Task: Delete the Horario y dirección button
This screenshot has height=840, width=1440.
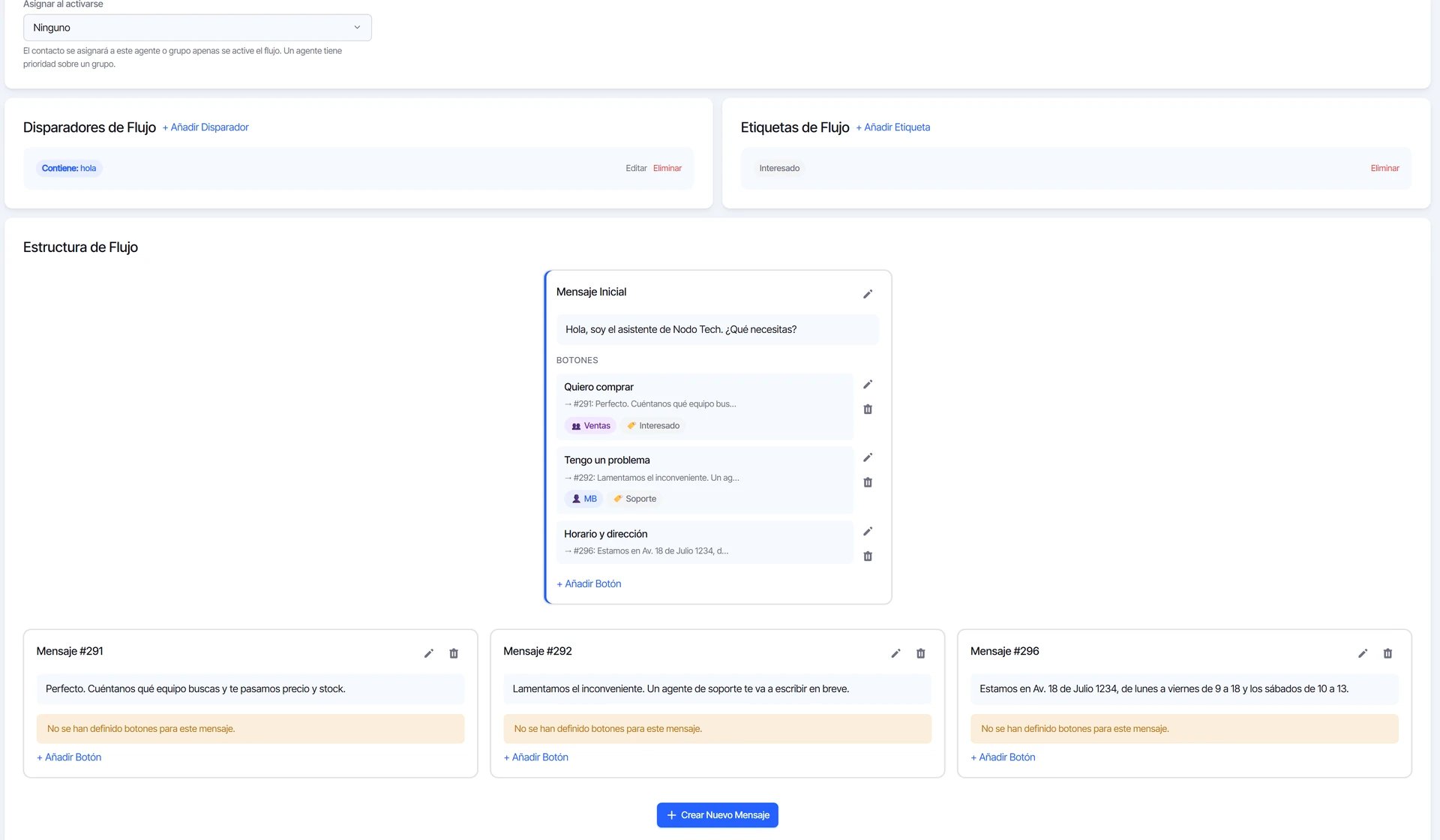Action: tap(868, 556)
